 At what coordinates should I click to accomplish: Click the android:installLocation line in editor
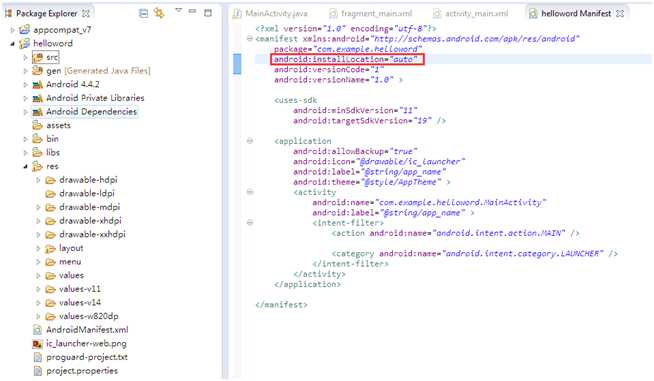tap(346, 59)
